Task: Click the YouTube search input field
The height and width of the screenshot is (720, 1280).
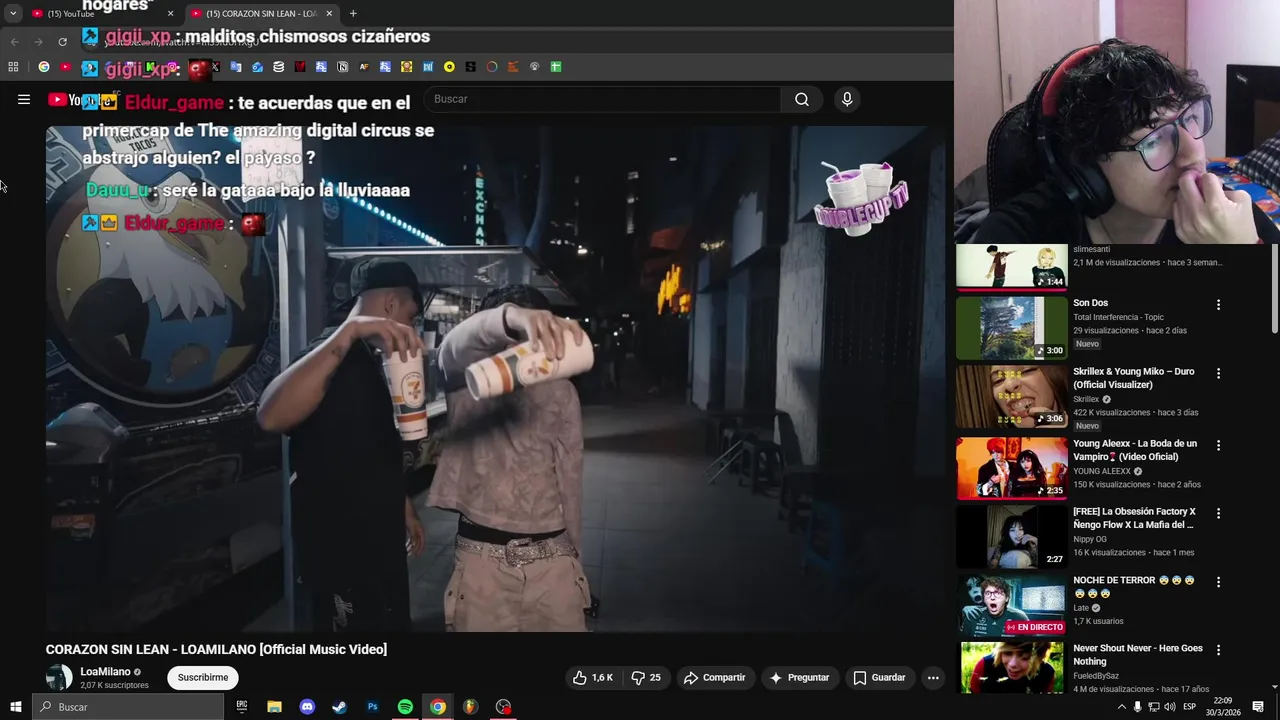Action: 603,99
